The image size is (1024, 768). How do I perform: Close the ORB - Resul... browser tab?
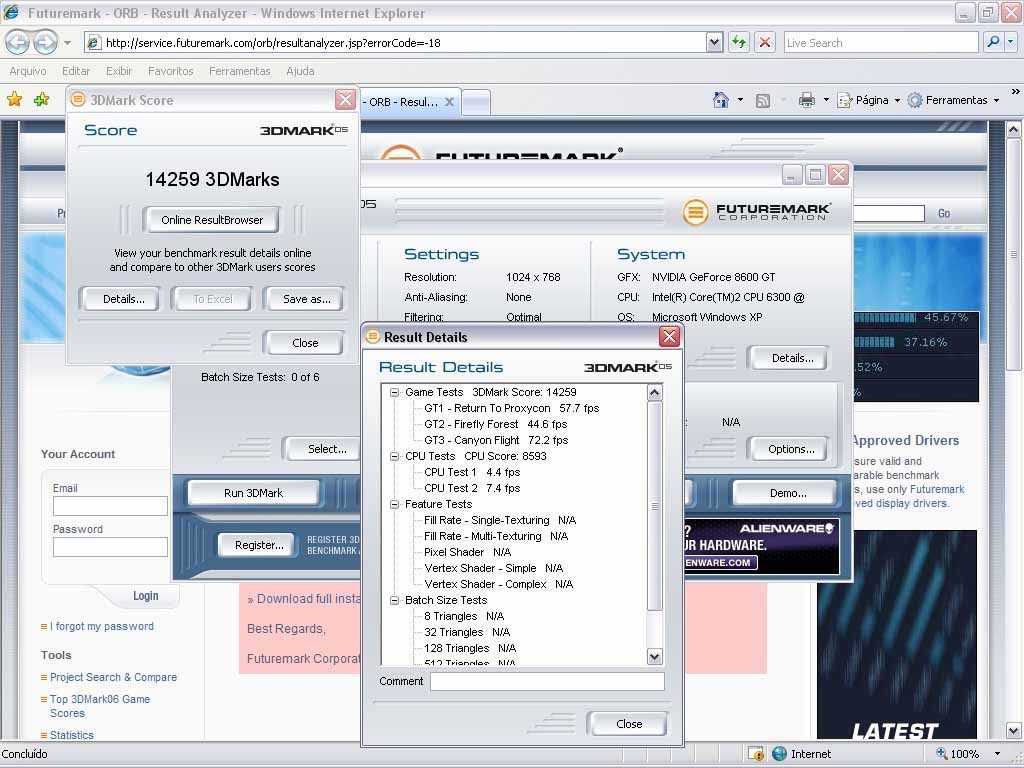pyautogui.click(x=449, y=102)
